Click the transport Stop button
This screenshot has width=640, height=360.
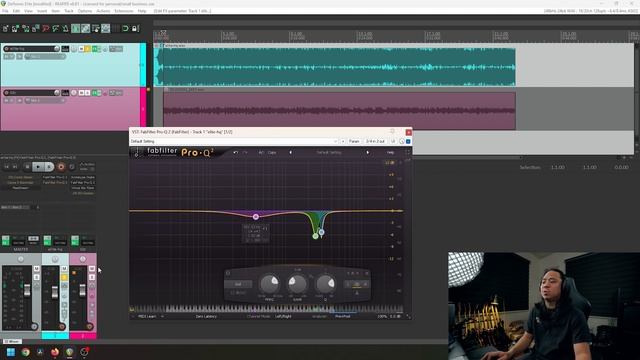point(27,167)
